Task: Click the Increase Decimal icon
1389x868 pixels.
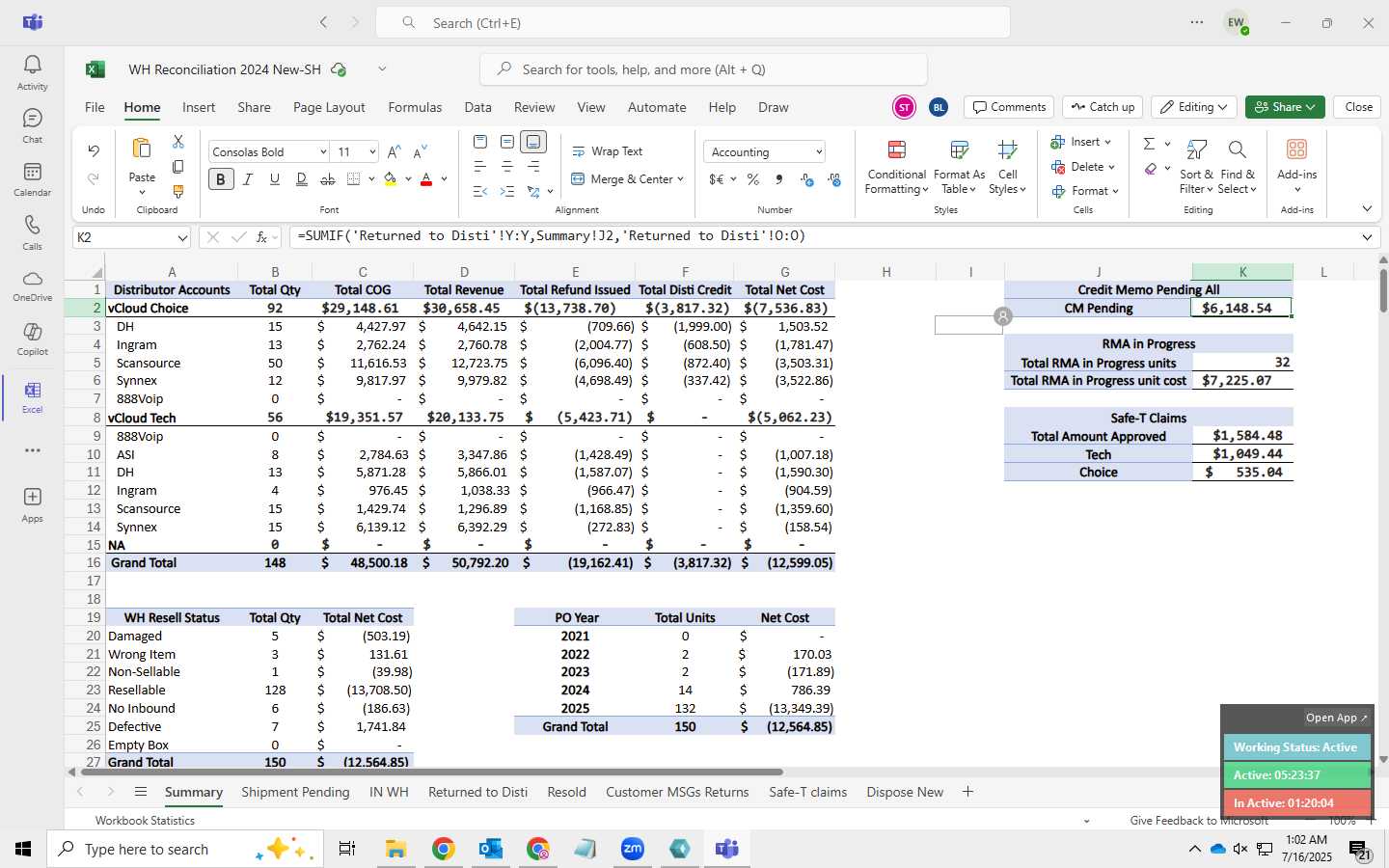Action: point(807,179)
